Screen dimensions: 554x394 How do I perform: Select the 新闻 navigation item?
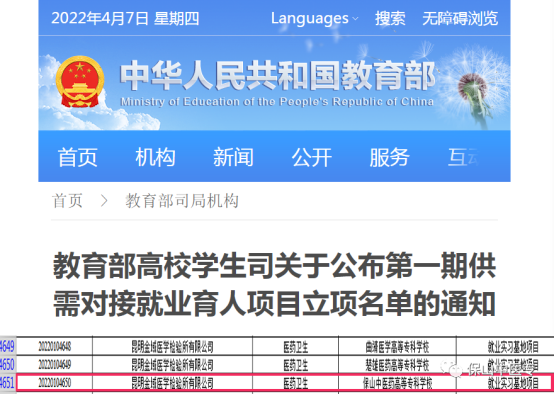234,157
